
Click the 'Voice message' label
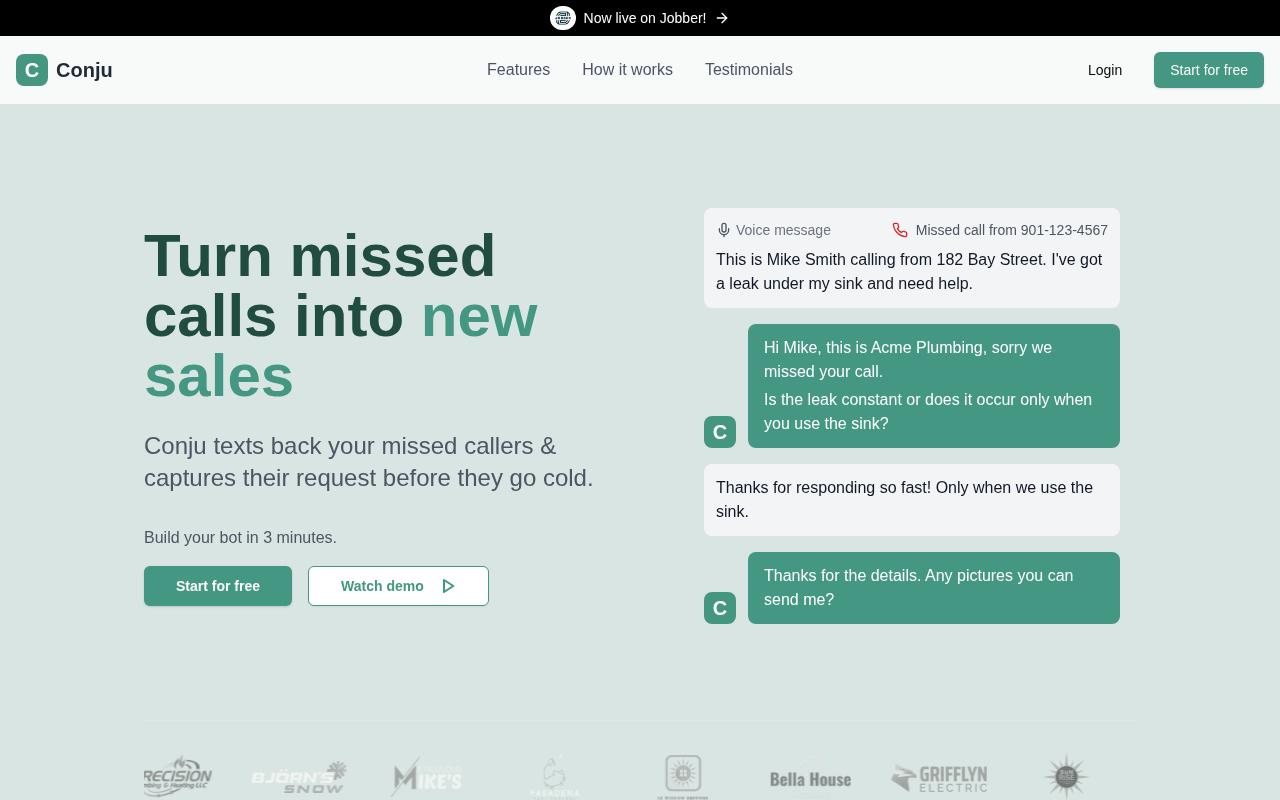pos(783,230)
